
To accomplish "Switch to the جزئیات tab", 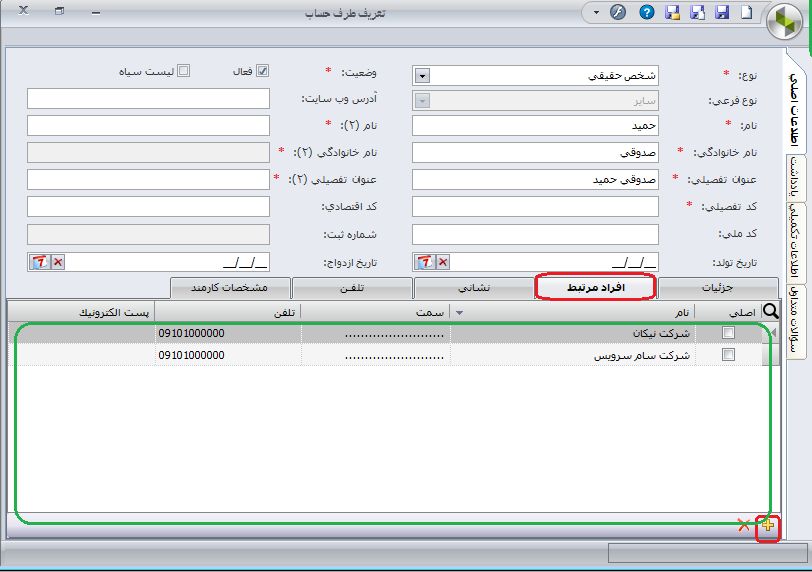I will pyautogui.click(x=717, y=288).
